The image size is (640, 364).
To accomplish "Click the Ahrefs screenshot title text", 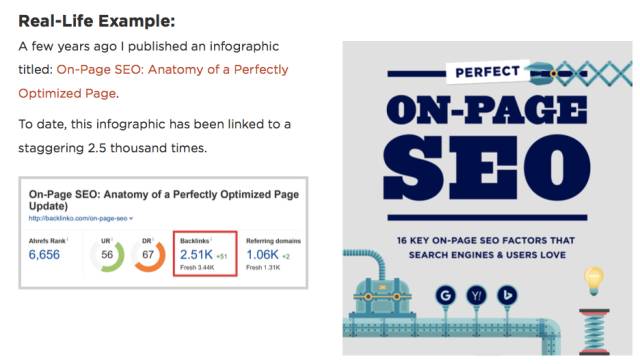I will click(164, 200).
